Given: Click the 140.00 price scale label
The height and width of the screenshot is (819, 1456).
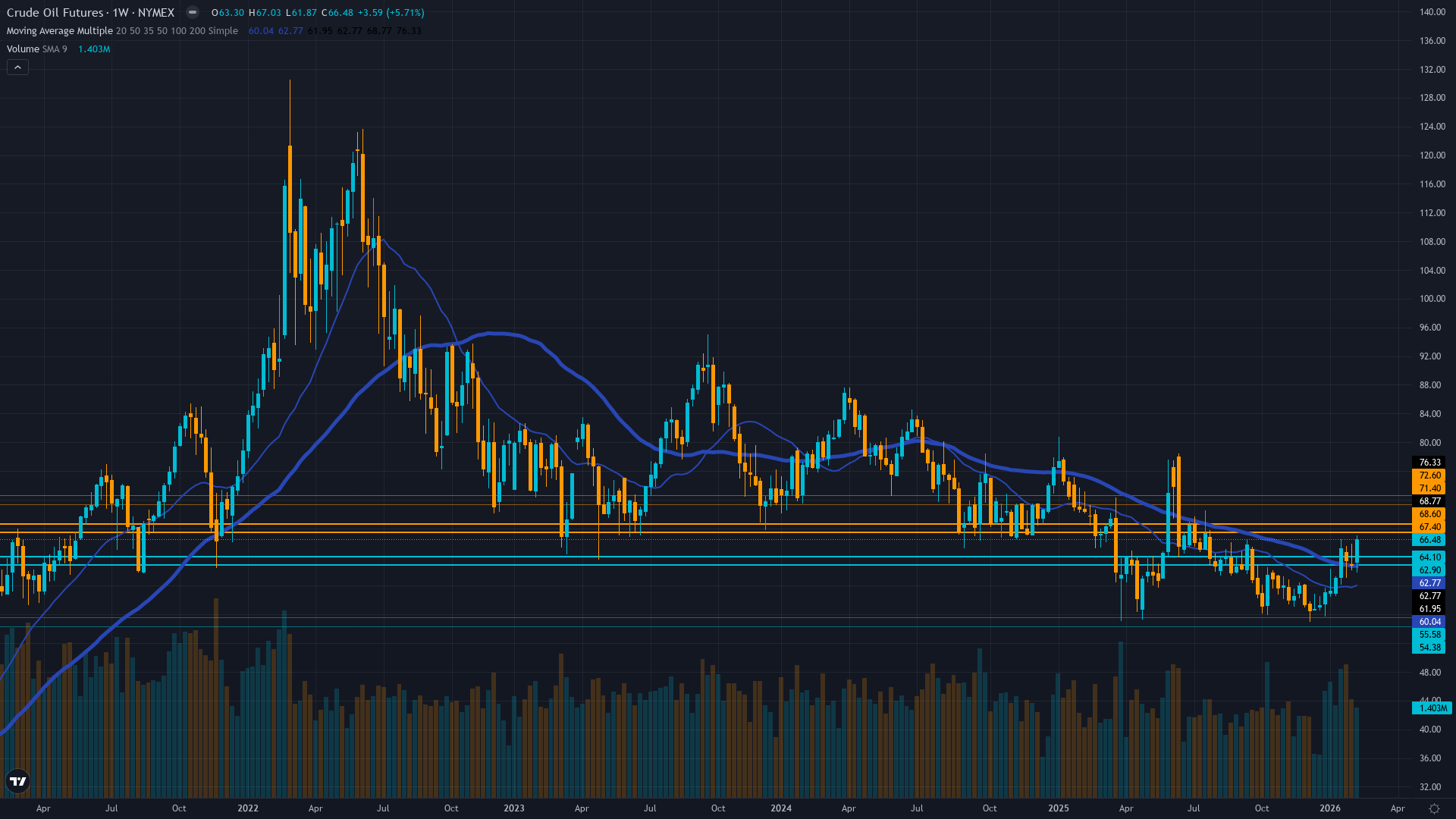Looking at the screenshot, I should click(x=1432, y=12).
